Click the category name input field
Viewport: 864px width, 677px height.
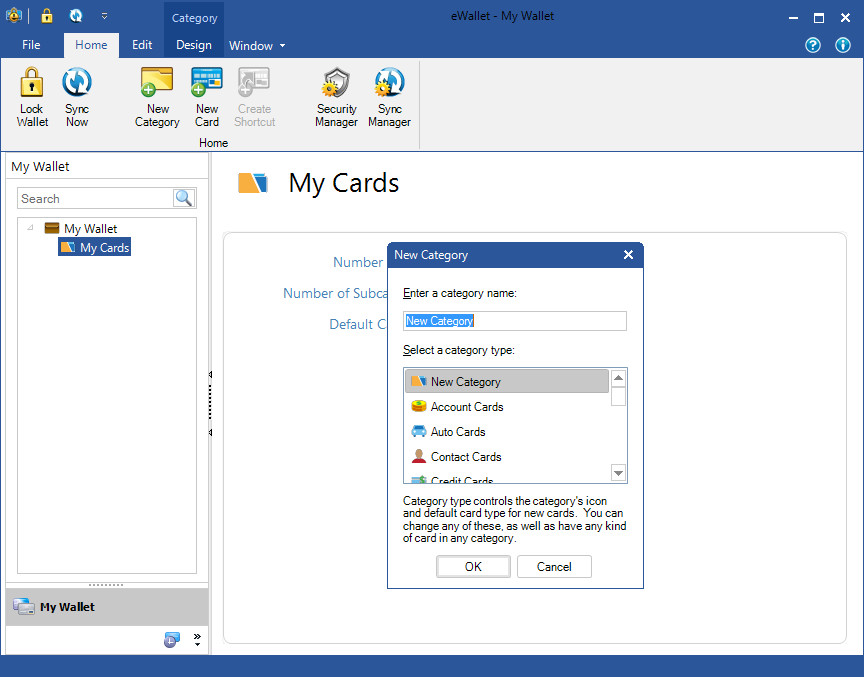515,321
